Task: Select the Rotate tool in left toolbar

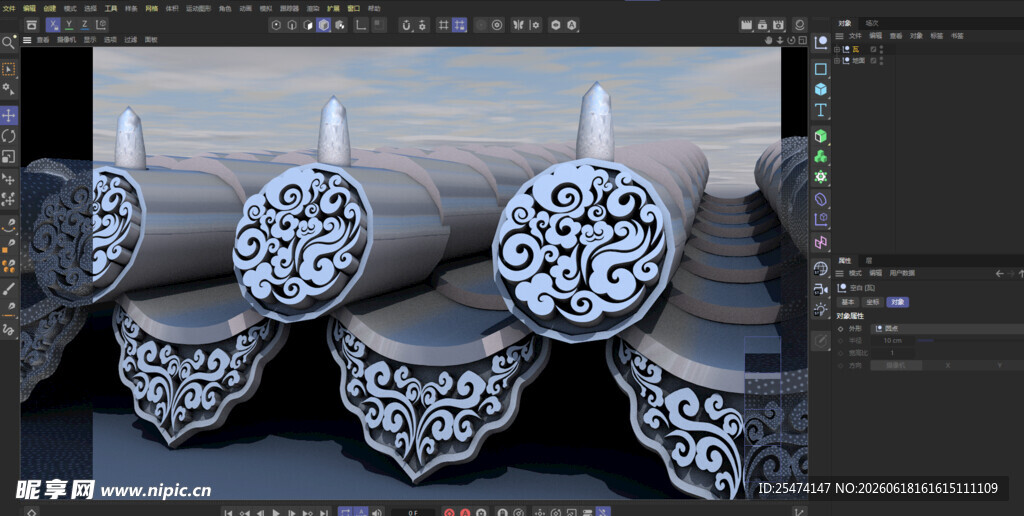Action: pyautogui.click(x=8, y=136)
